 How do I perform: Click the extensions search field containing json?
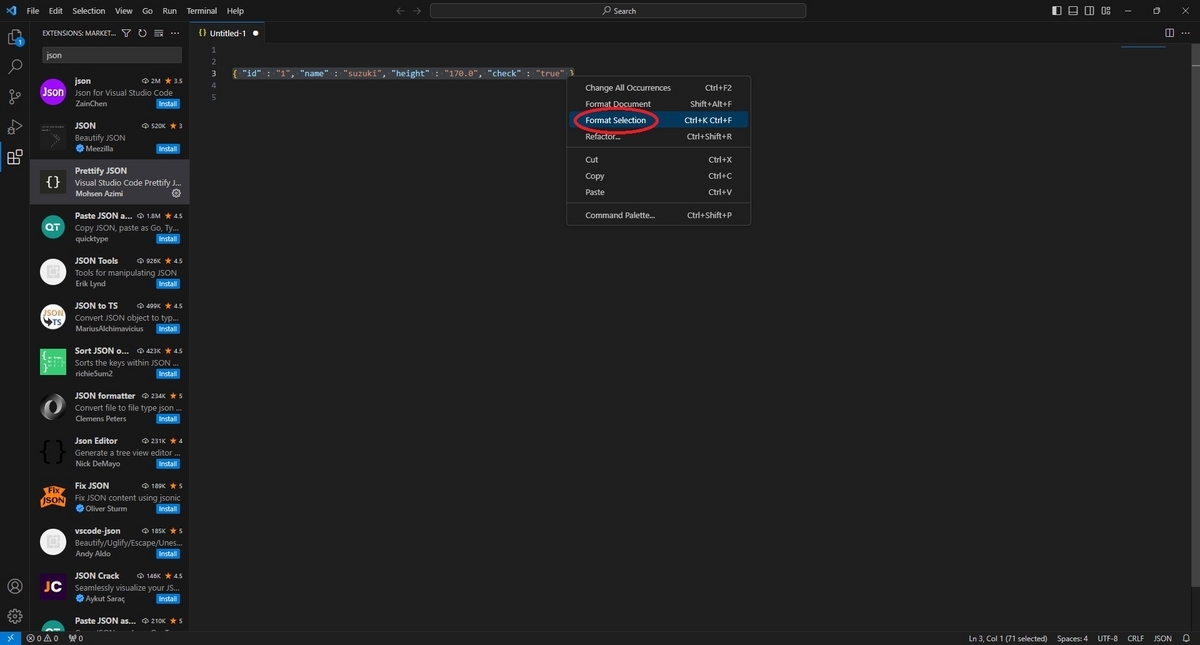(112, 56)
